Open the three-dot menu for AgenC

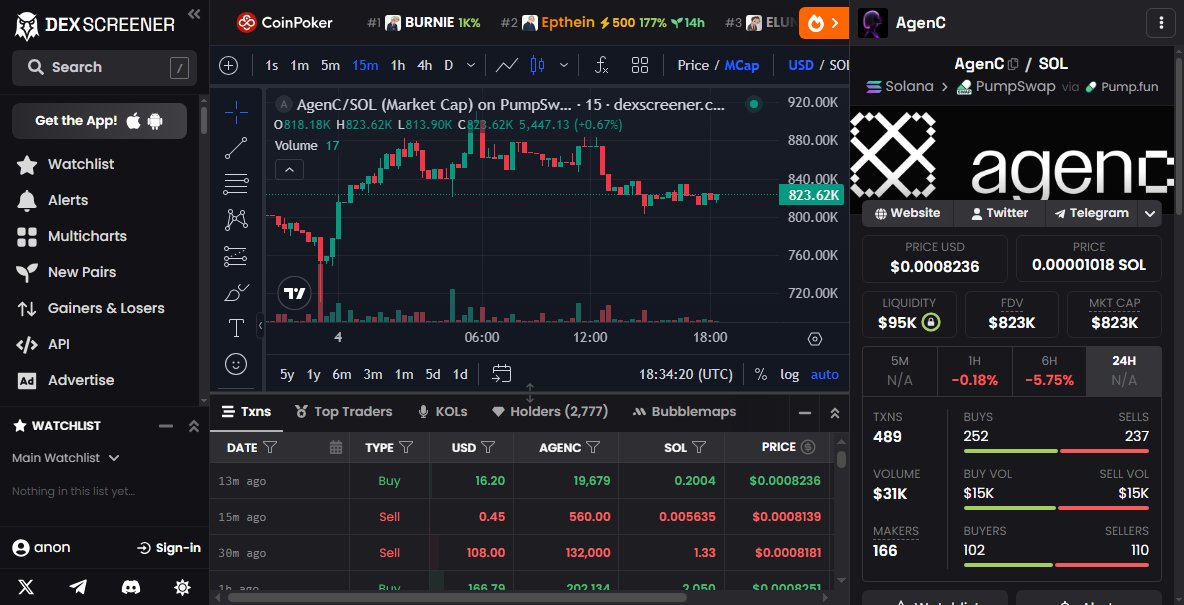point(1161,23)
